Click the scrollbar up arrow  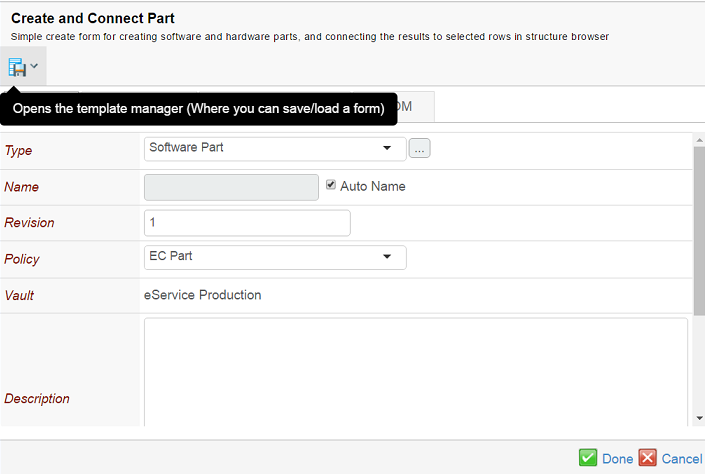698,140
